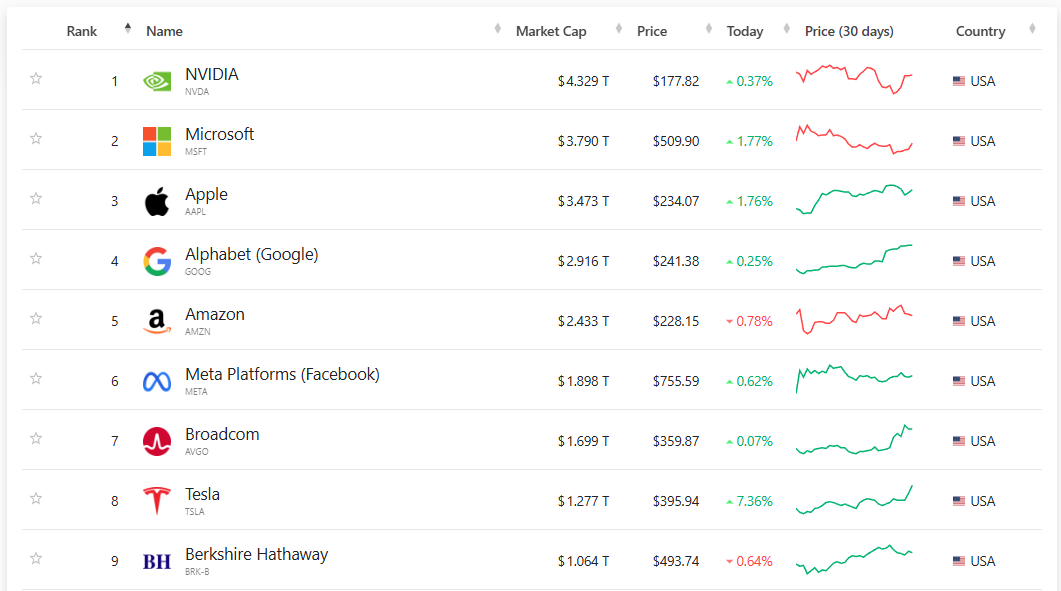The image size is (1061, 591).
Task: Star Apple as a favorite
Action: 36,199
